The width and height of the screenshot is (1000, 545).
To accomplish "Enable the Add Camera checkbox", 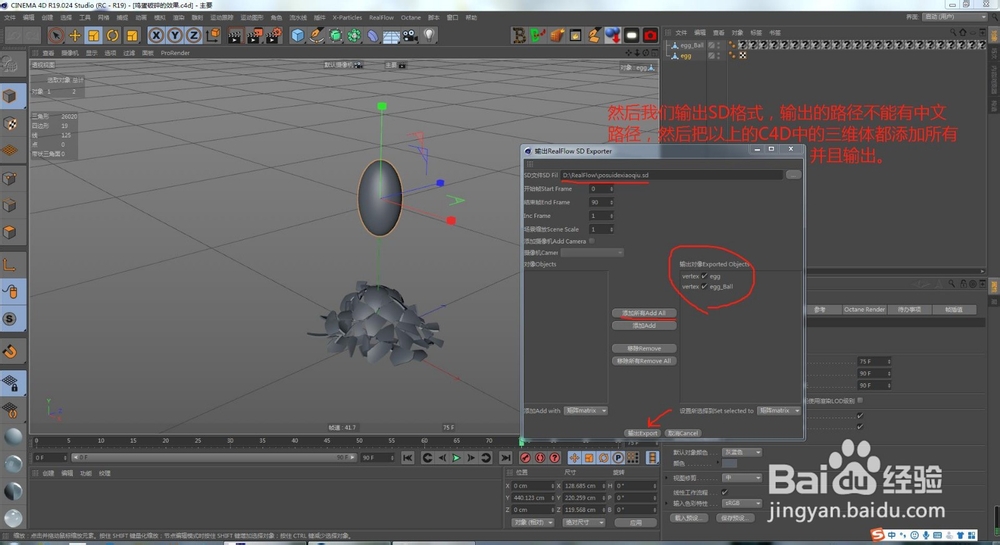I will pos(592,241).
